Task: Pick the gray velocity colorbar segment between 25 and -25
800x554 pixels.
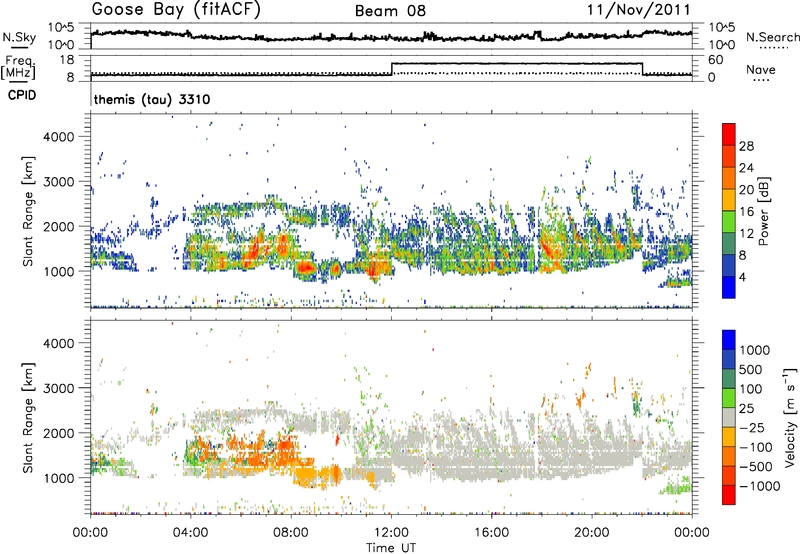Action: (x=729, y=417)
